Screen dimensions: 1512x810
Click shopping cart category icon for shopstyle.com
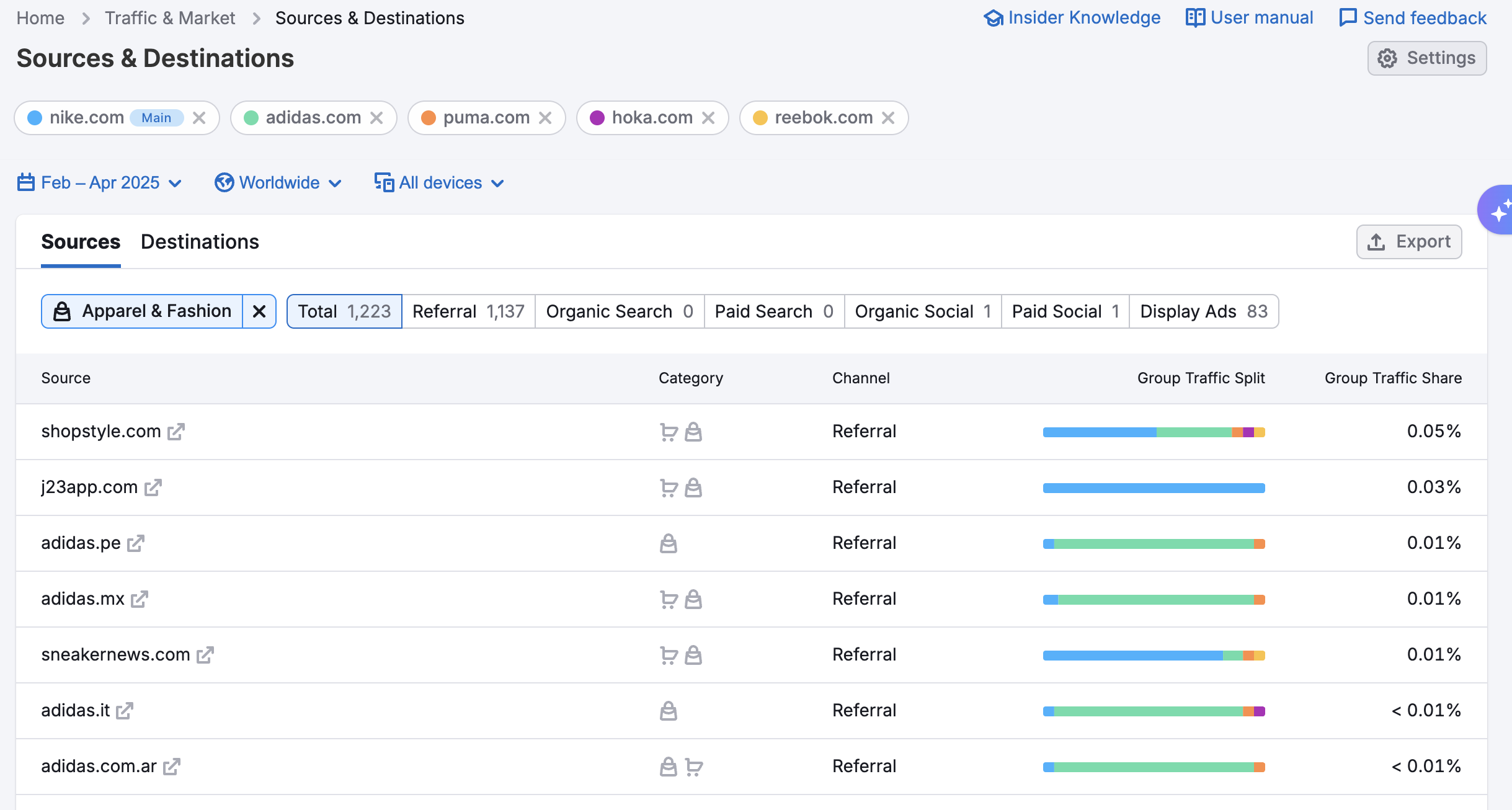(669, 432)
